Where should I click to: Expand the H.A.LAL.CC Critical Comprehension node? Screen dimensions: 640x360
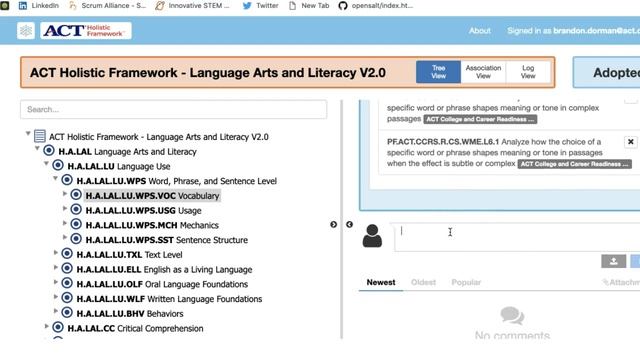(47, 326)
